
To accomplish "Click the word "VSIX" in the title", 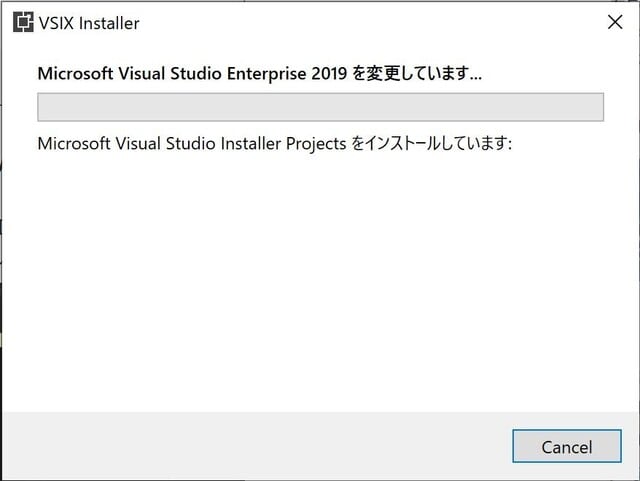I will click(x=57, y=22).
